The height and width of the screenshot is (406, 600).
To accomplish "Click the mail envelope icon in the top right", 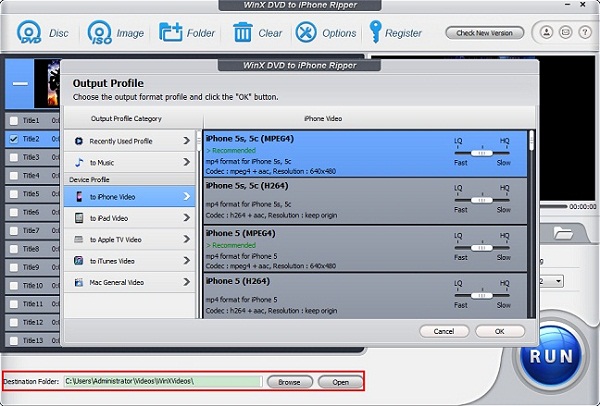I will click(x=566, y=33).
